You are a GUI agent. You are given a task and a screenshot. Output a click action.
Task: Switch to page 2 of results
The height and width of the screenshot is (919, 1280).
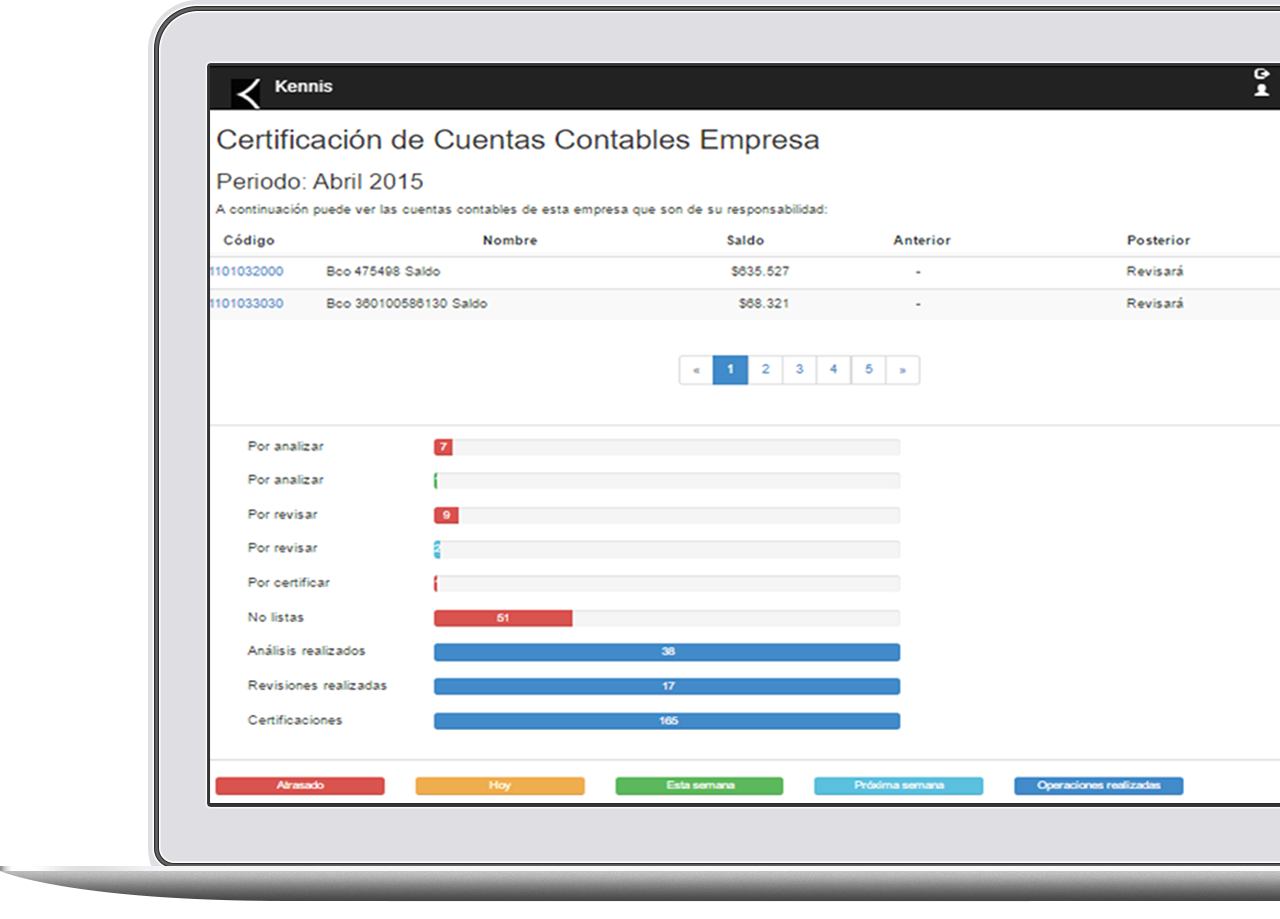[765, 370]
